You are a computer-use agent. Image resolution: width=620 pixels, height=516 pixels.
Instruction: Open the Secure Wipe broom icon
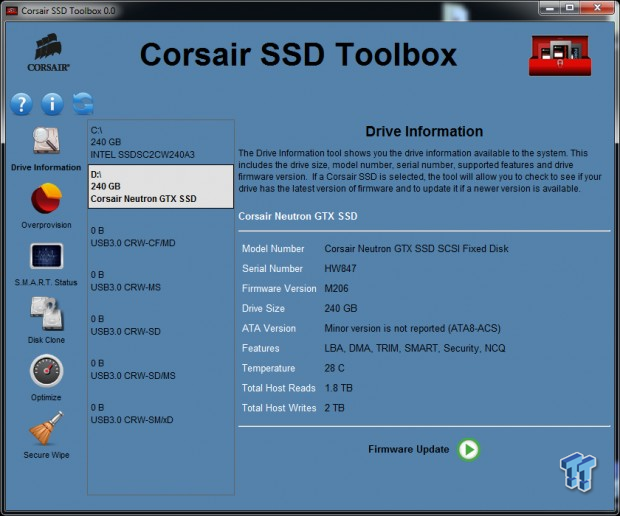[x=46, y=428]
